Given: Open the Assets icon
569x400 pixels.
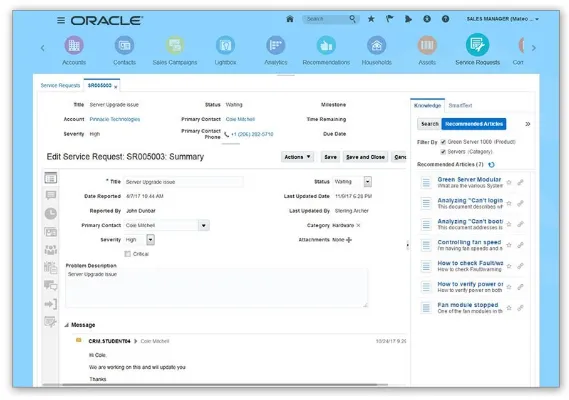Looking at the screenshot, I should tap(427, 45).
